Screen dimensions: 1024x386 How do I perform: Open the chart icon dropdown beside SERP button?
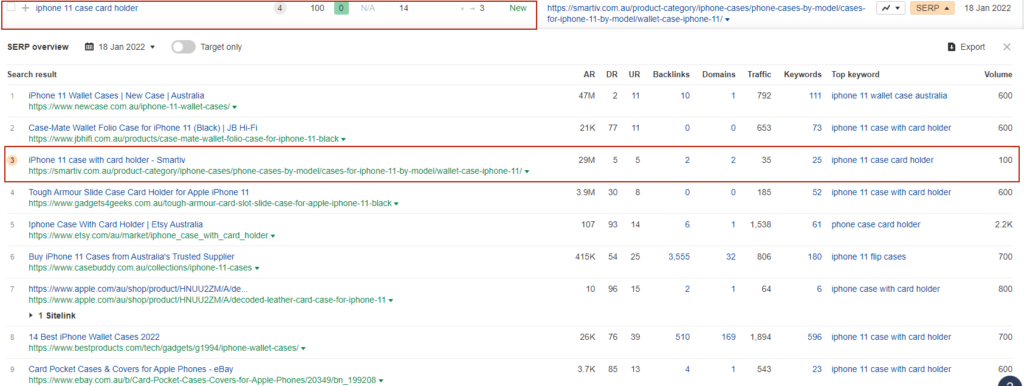[x=890, y=8]
